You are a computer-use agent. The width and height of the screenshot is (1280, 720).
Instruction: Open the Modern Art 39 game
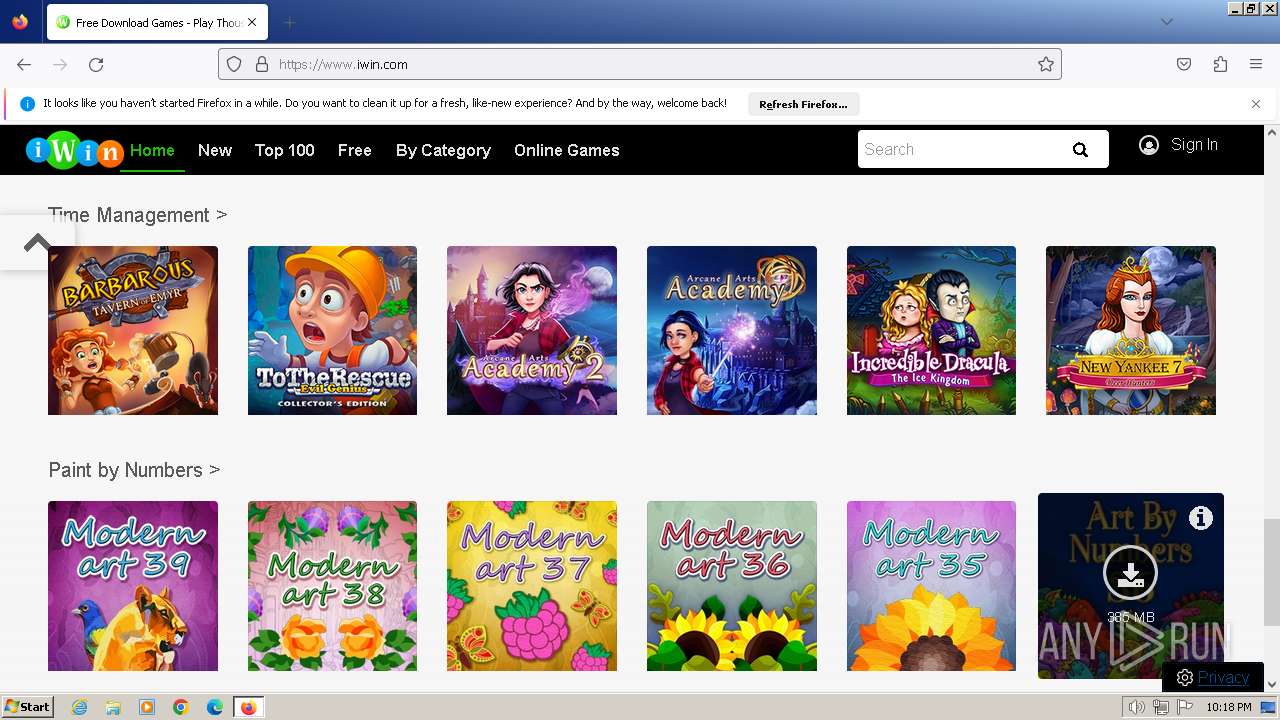pos(133,586)
